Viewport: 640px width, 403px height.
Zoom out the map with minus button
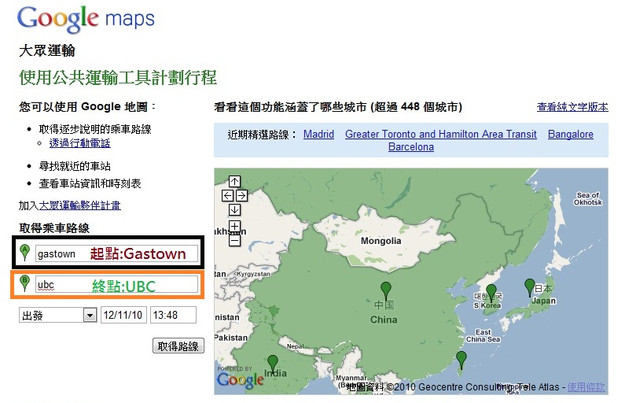coord(234,241)
